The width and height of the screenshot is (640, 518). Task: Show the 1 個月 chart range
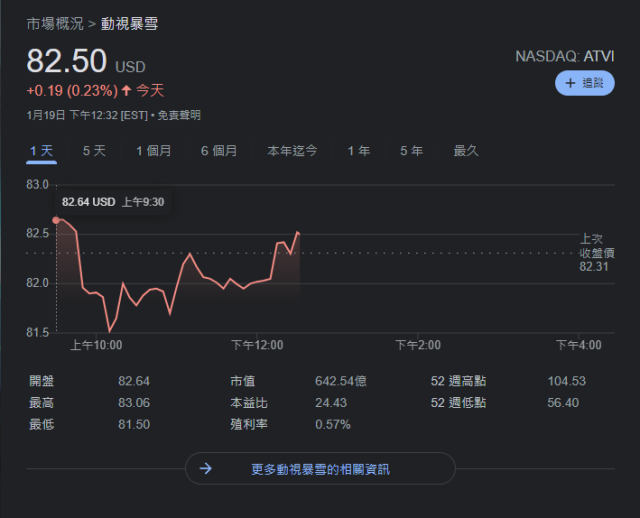point(154,151)
